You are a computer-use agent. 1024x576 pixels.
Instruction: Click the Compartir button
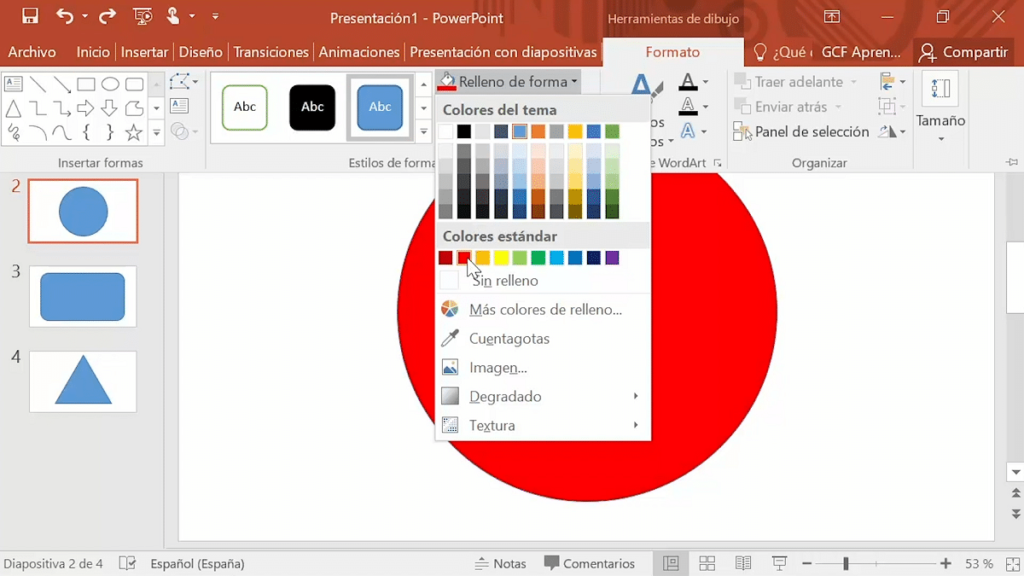(963, 52)
